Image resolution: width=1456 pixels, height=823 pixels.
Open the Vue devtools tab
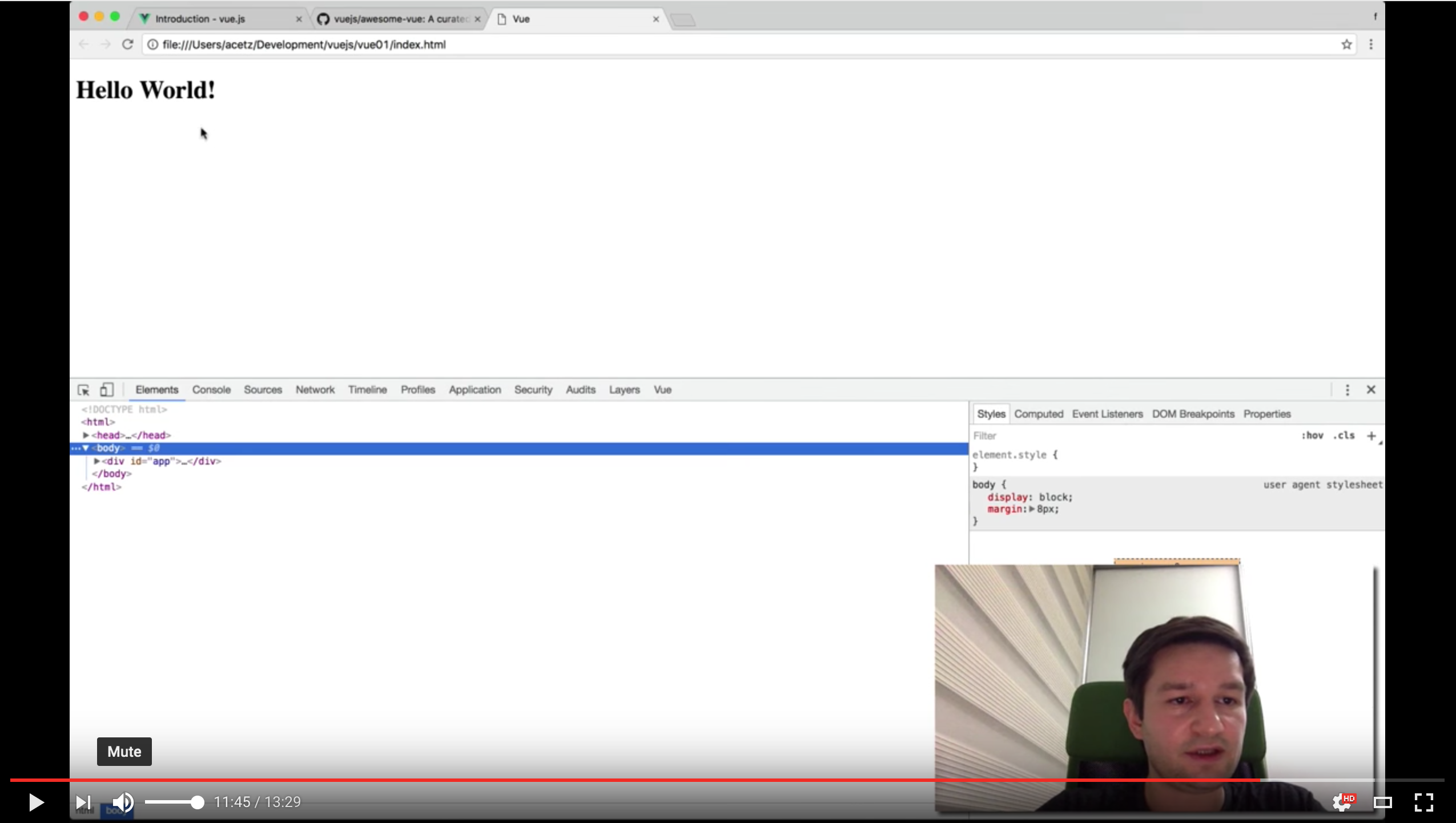(x=662, y=390)
